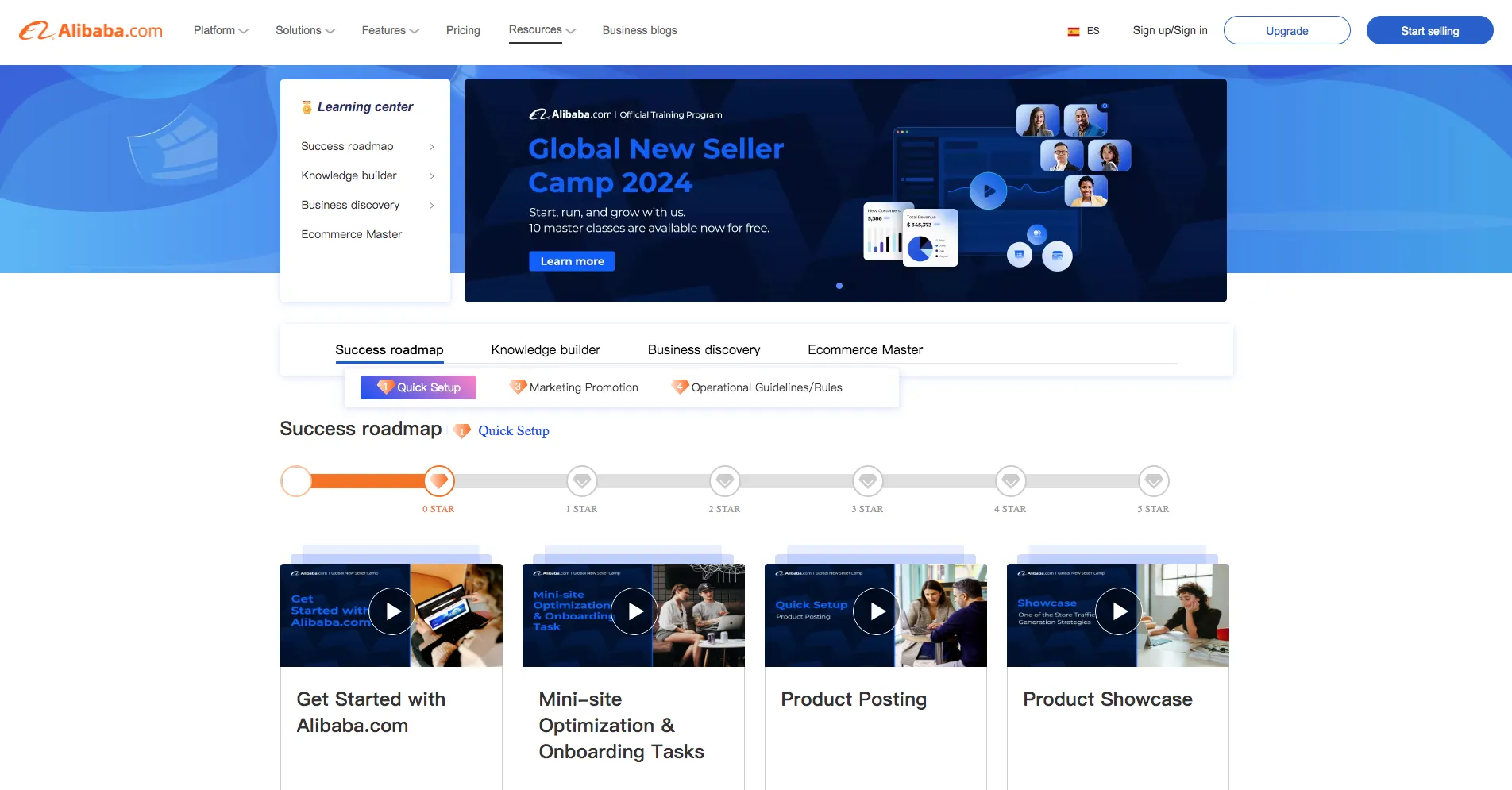Image resolution: width=1512 pixels, height=790 pixels.
Task: Click the ES language selector text
Action: tap(1093, 31)
